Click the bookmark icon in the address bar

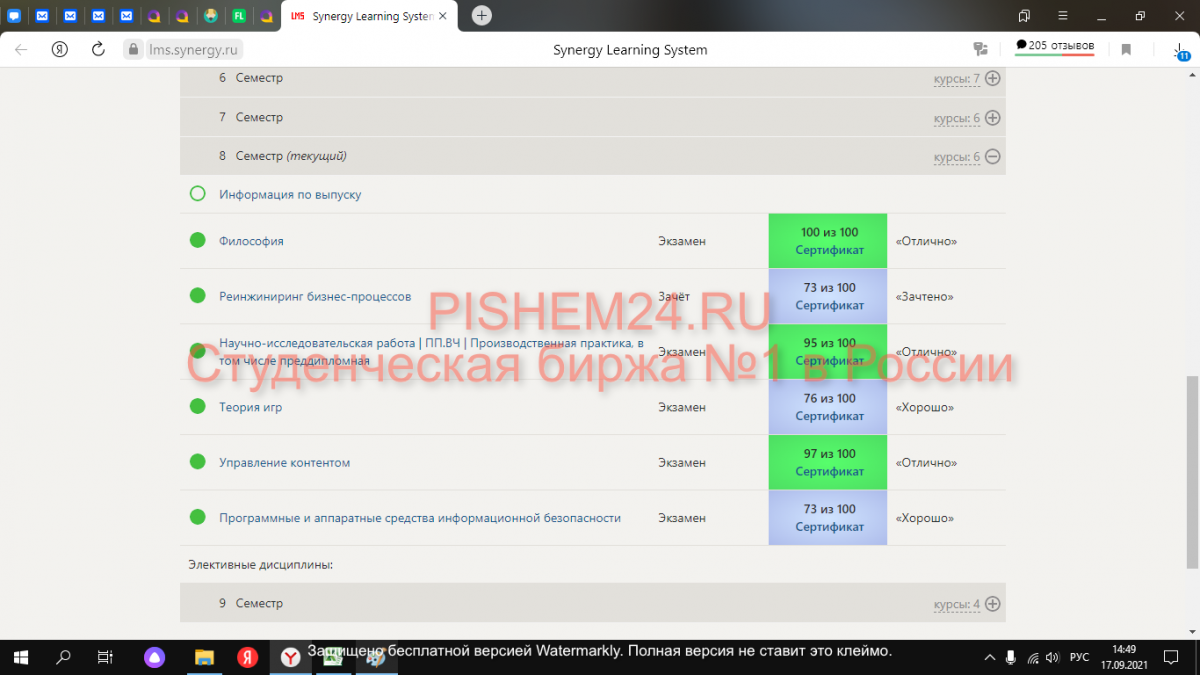(x=1126, y=49)
